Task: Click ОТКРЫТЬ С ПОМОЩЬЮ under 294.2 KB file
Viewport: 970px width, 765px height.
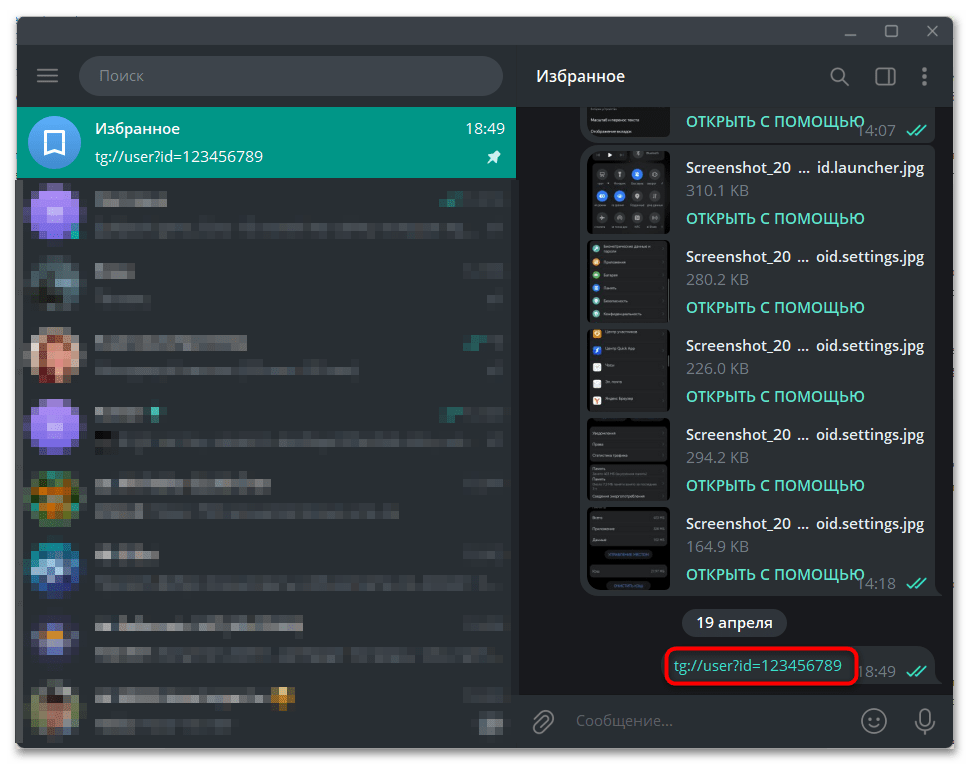Action: pos(775,486)
